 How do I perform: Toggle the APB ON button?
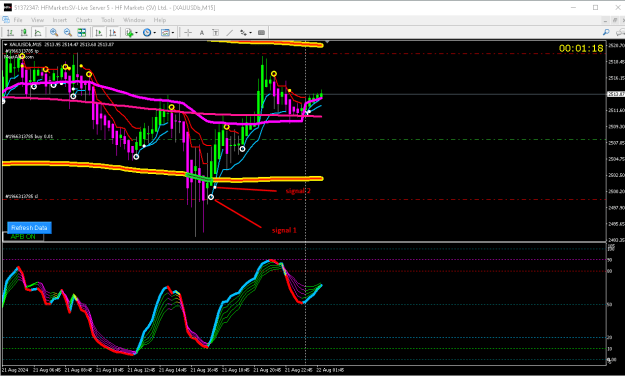click(x=23, y=237)
